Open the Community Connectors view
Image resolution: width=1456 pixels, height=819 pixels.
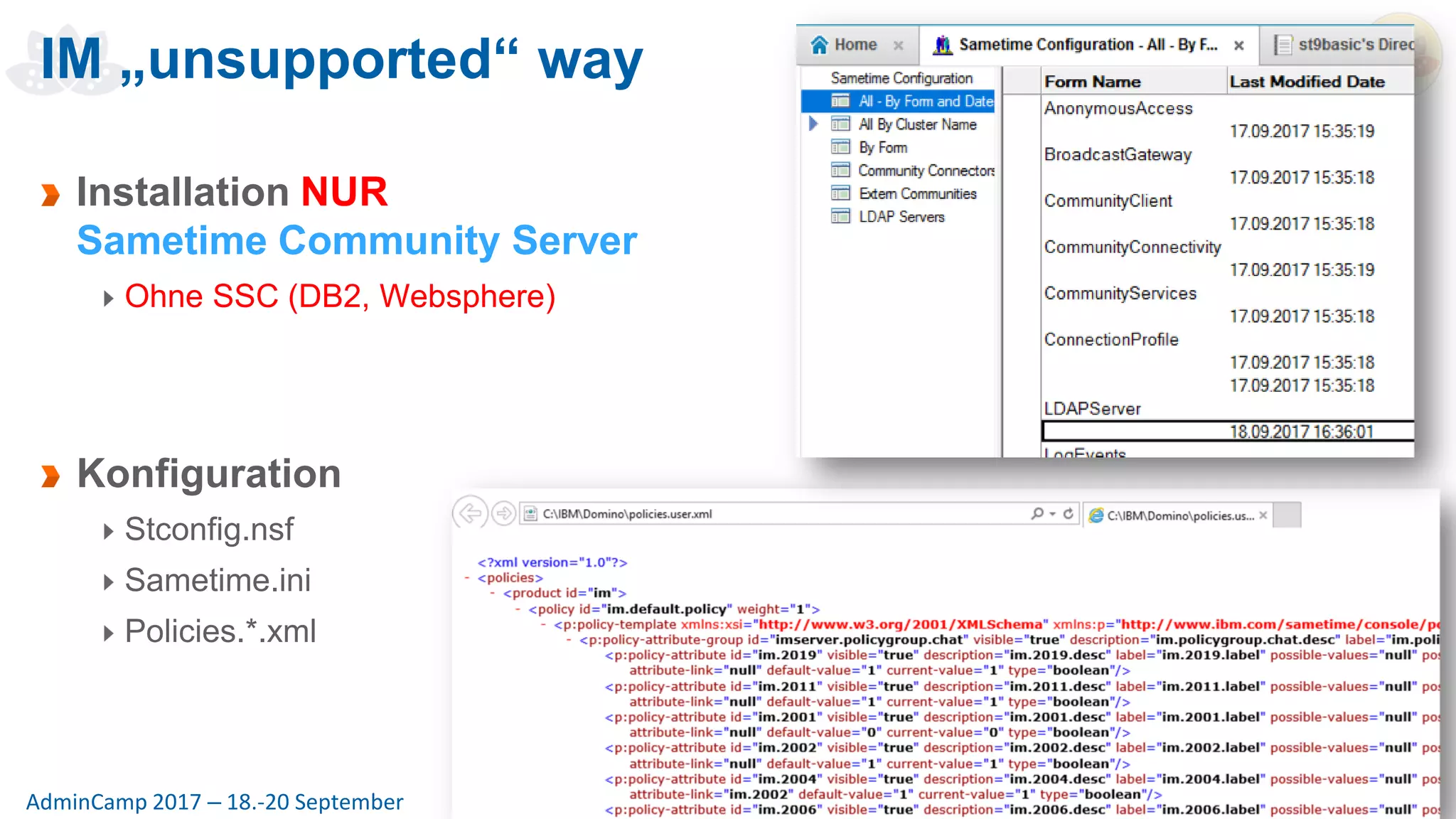click(926, 171)
